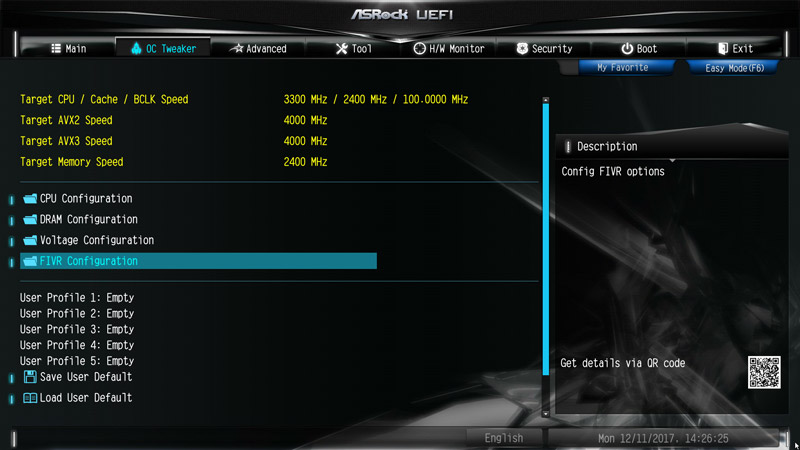Select the Exit tab

pos(735,48)
